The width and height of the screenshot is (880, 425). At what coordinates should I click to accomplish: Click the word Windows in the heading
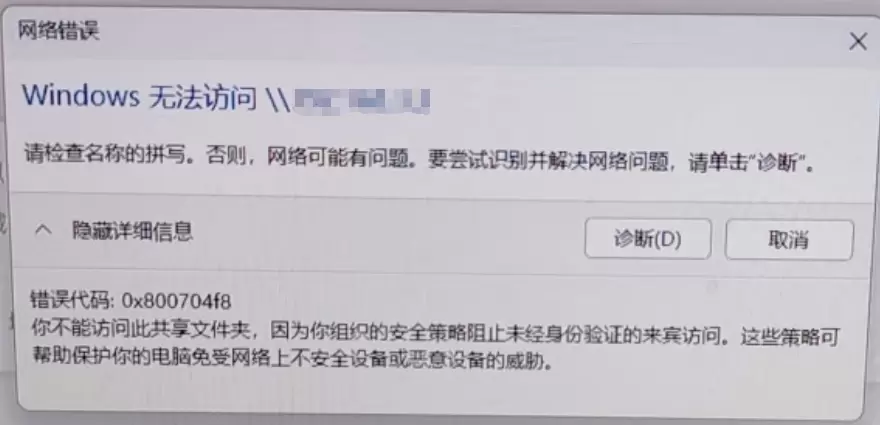pyautogui.click(x=81, y=97)
